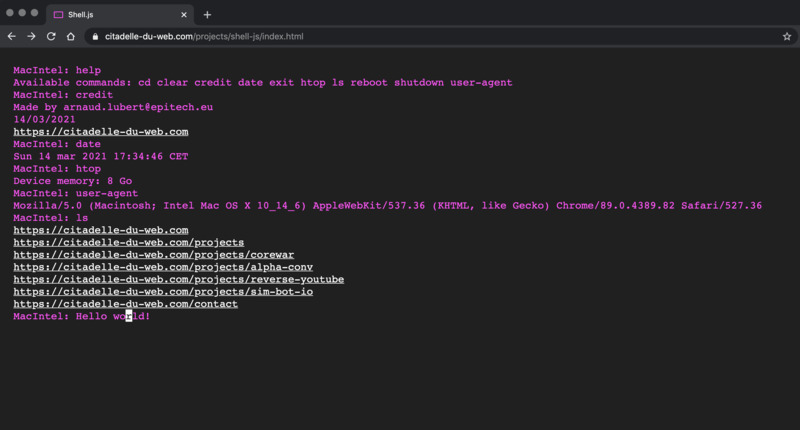The width and height of the screenshot is (800, 430).
Task: Click the green maximize window button
Action: click(x=34, y=13)
